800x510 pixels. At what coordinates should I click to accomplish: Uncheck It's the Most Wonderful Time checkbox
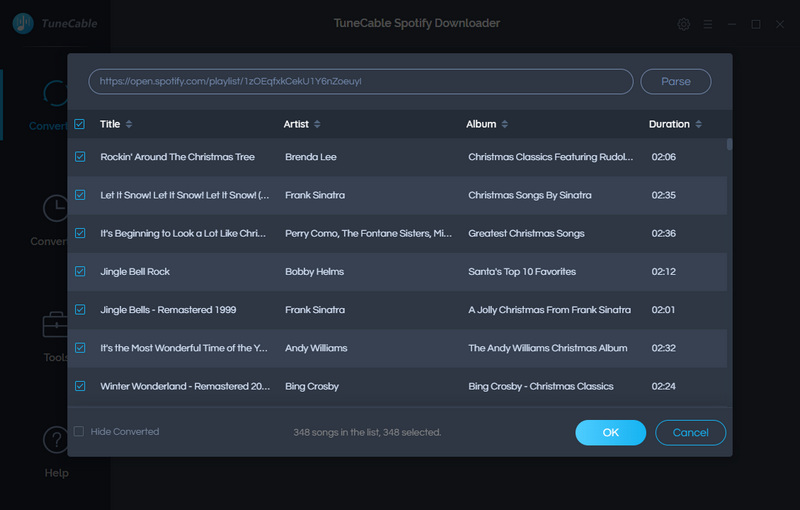point(80,348)
